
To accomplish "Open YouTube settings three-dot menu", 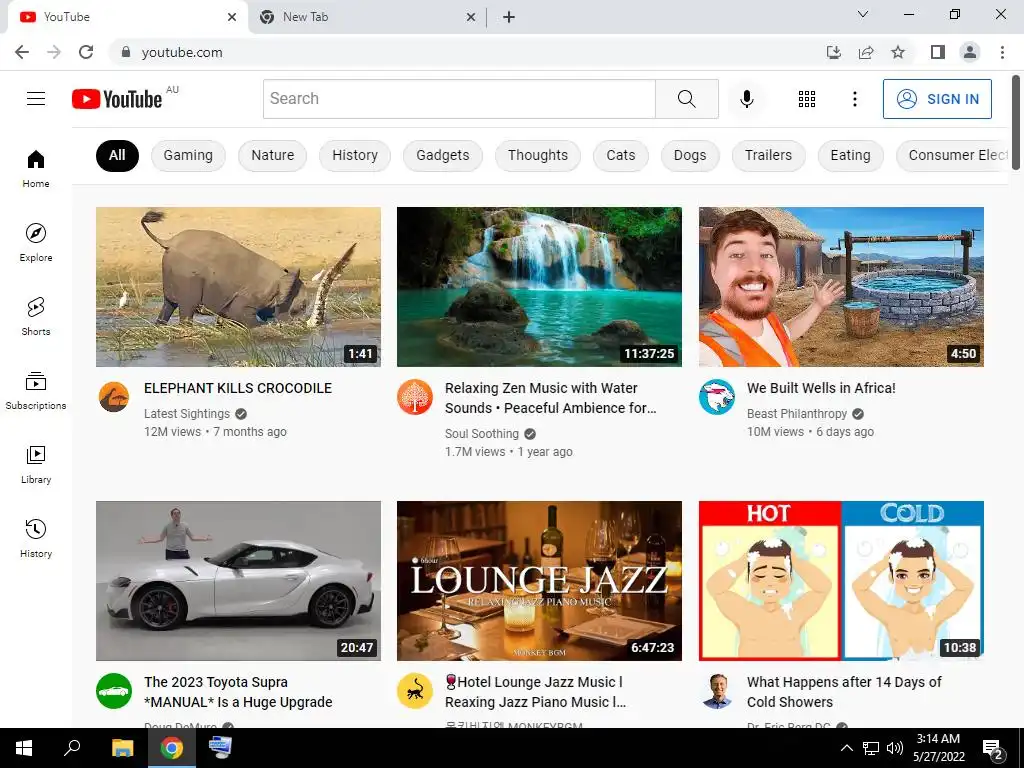I will pyautogui.click(x=854, y=99).
